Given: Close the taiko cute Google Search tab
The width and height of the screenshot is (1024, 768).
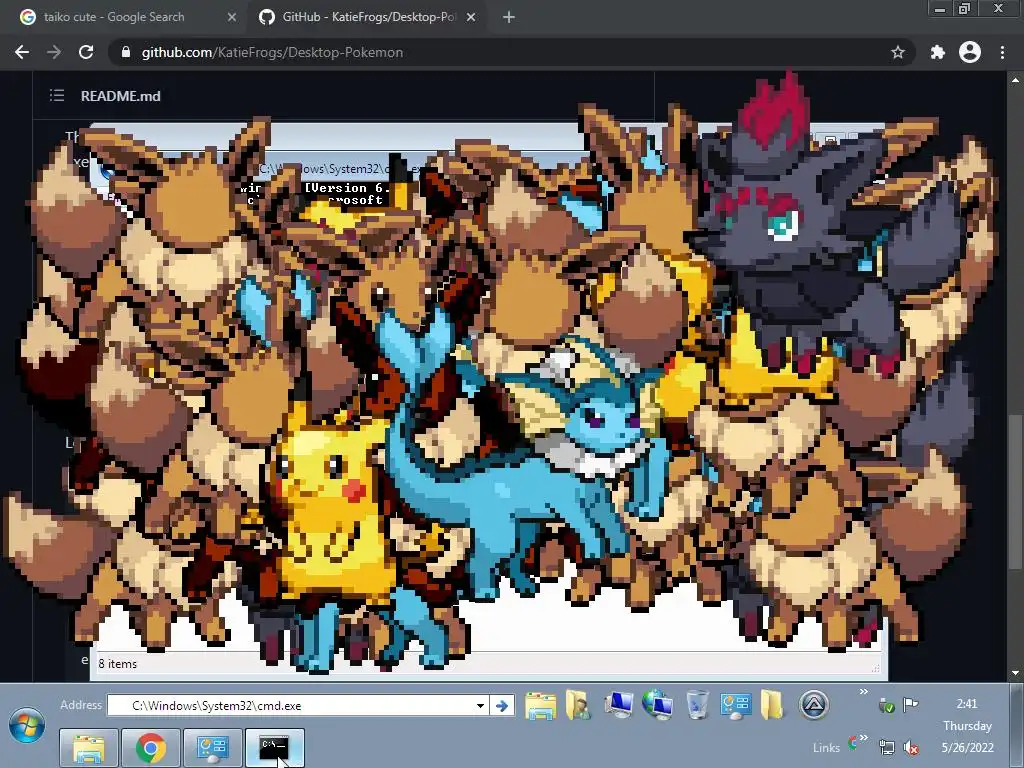Looking at the screenshot, I should tap(232, 18).
